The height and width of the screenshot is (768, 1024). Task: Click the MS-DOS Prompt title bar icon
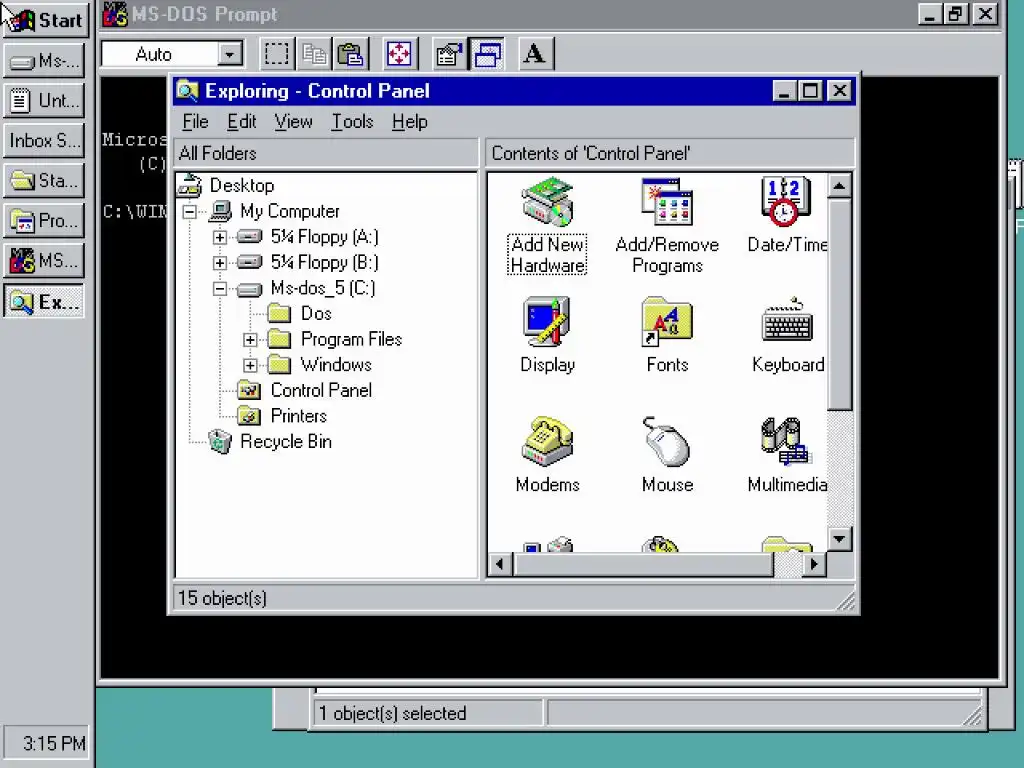(115, 14)
